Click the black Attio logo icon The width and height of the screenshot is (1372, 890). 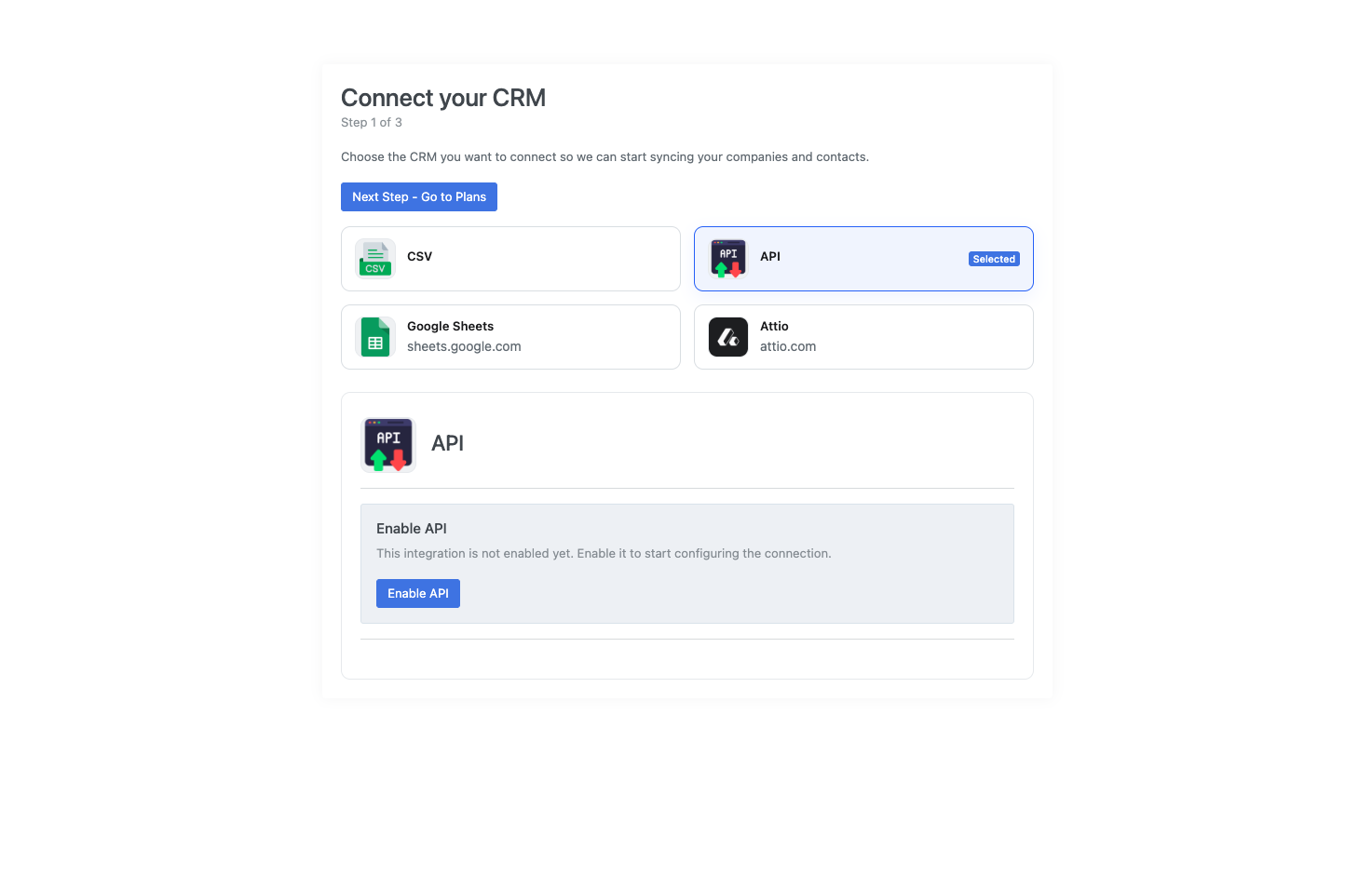point(728,337)
